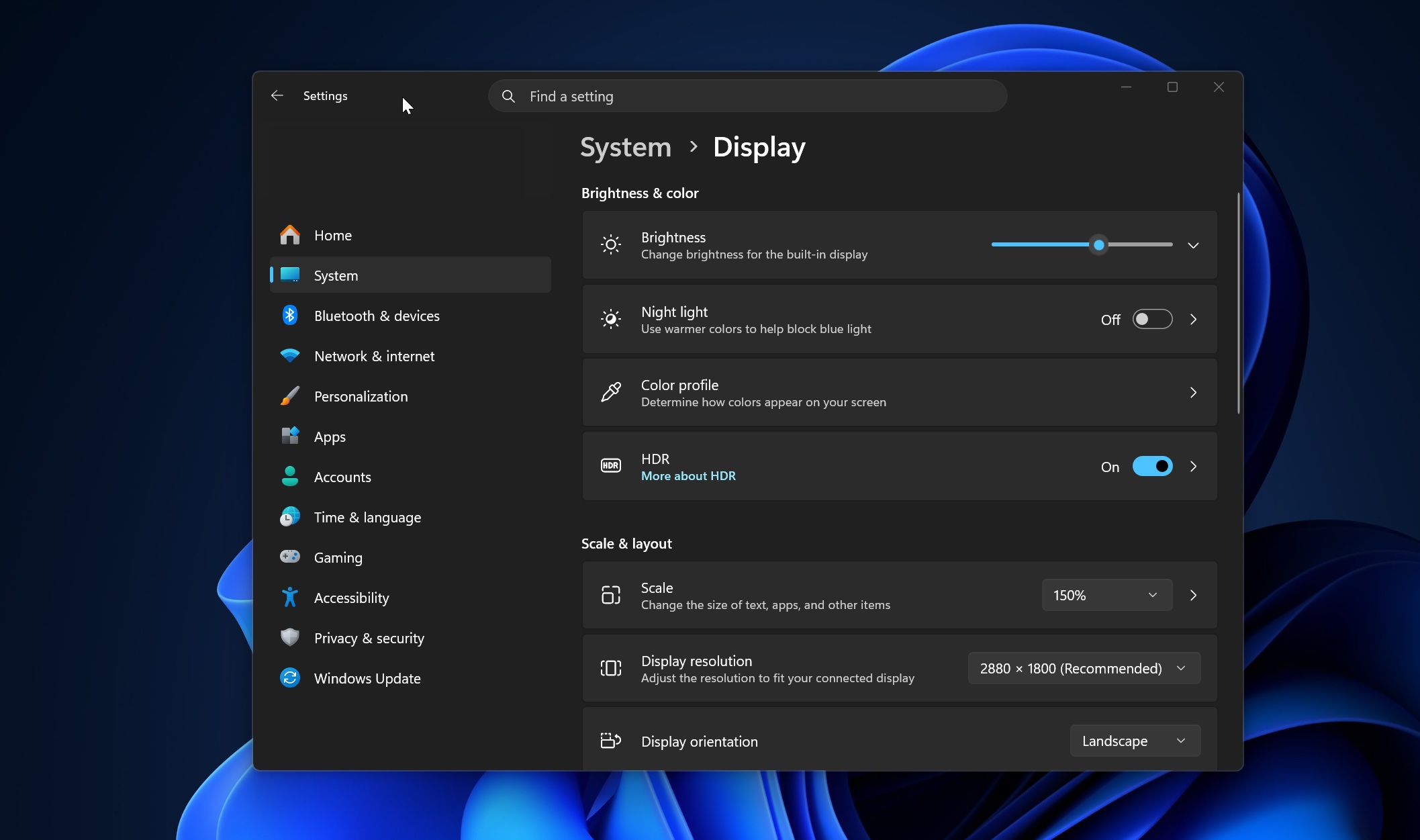The image size is (1420, 840).
Task: Click the Find a setting search box
Action: [x=747, y=96]
